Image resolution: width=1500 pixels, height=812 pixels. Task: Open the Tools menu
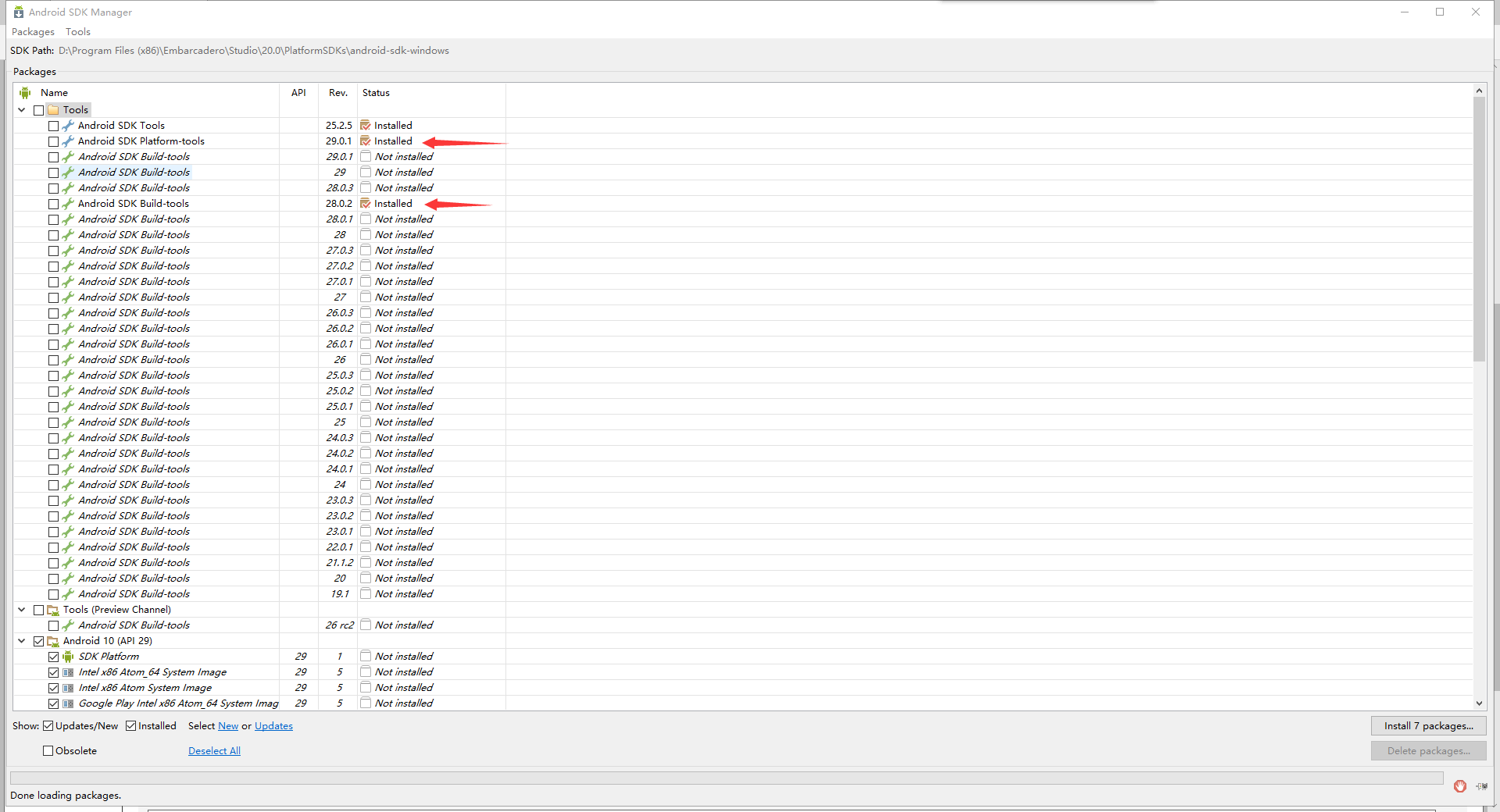pyautogui.click(x=78, y=32)
